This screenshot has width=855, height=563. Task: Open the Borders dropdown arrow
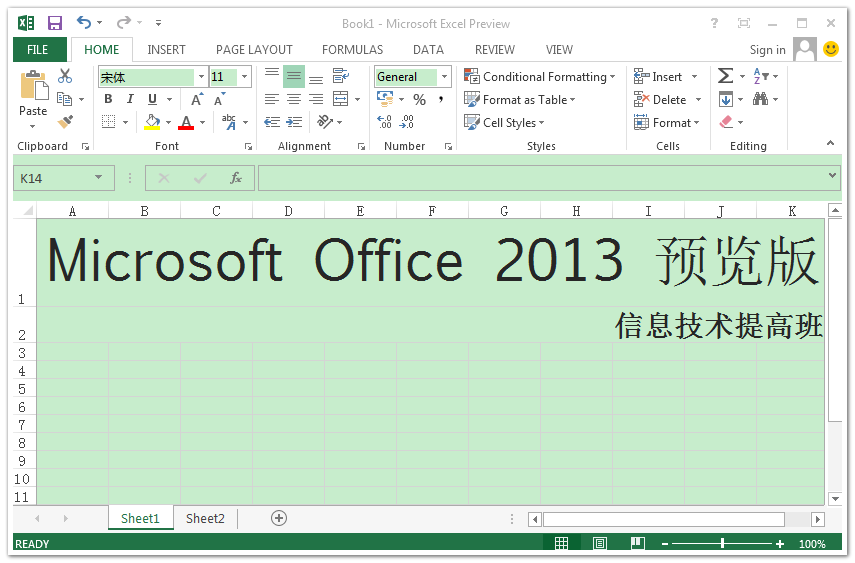(x=125, y=122)
